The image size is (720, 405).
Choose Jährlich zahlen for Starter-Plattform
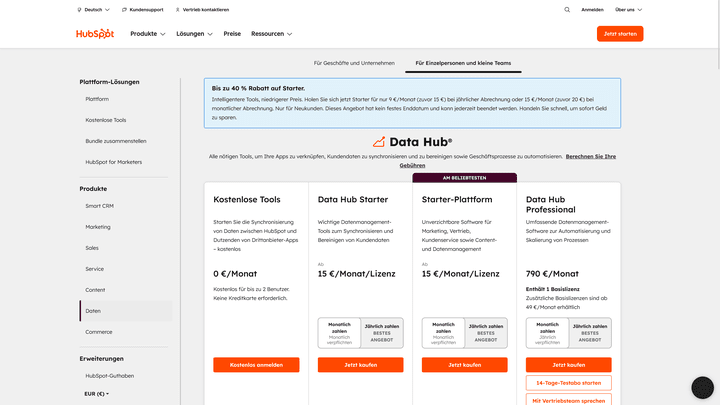(486, 333)
